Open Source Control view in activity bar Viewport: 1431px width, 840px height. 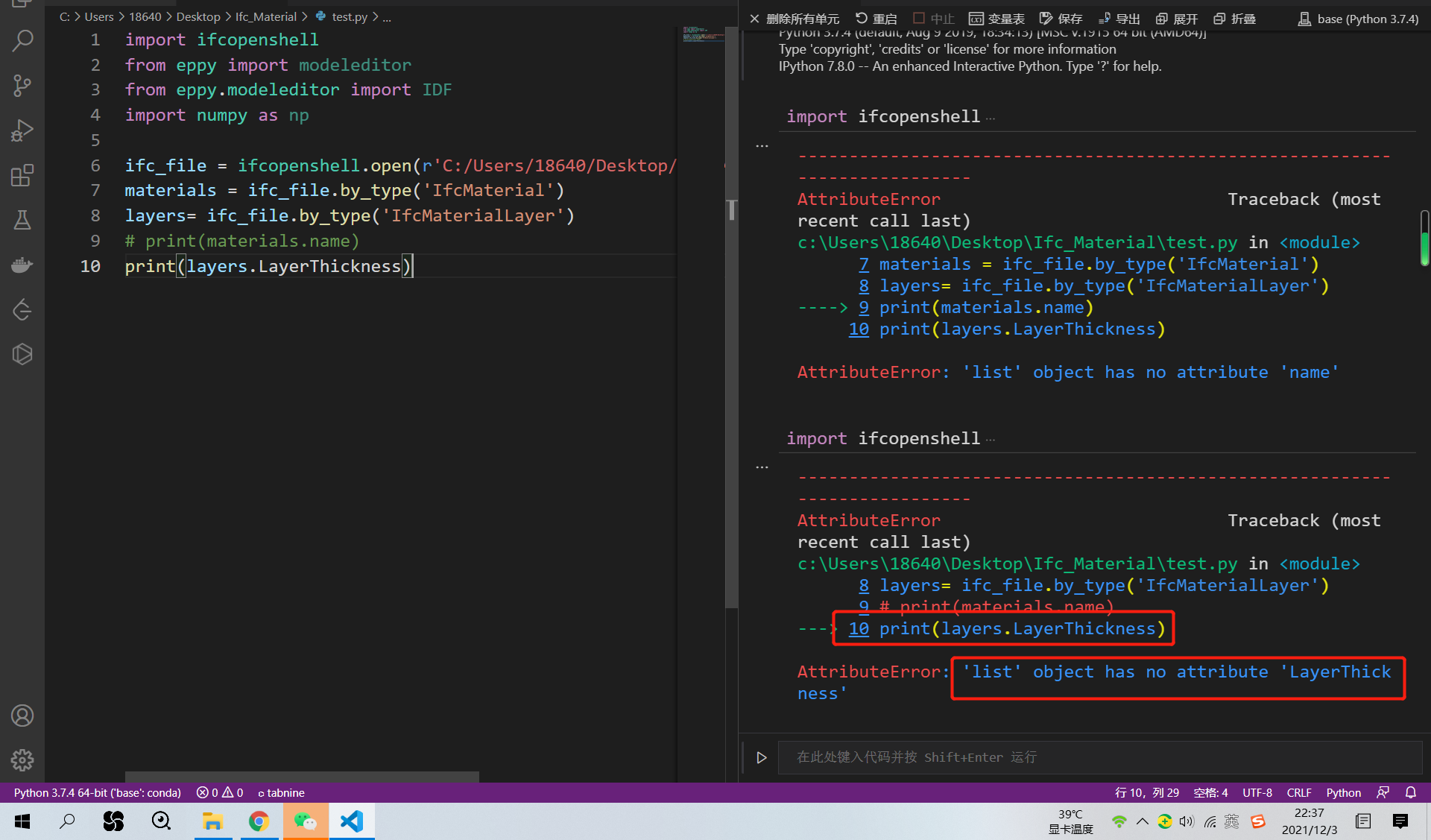pos(22,86)
